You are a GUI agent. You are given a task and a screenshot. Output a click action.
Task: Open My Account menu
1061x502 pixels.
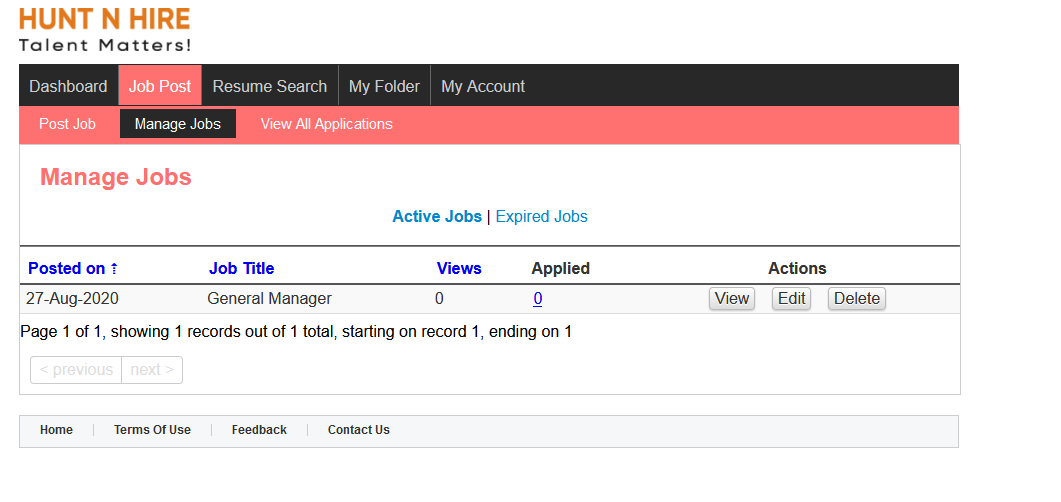click(483, 86)
